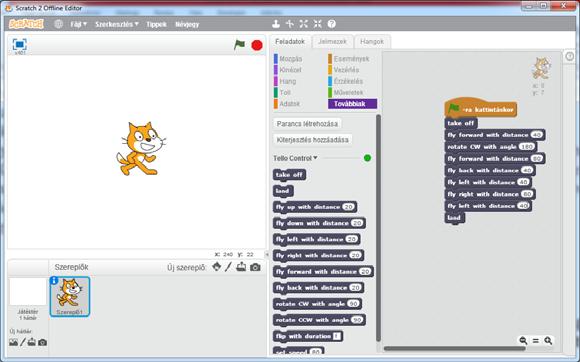Zoom out of the scripts area
This screenshot has height=362, width=580.
tap(523, 341)
